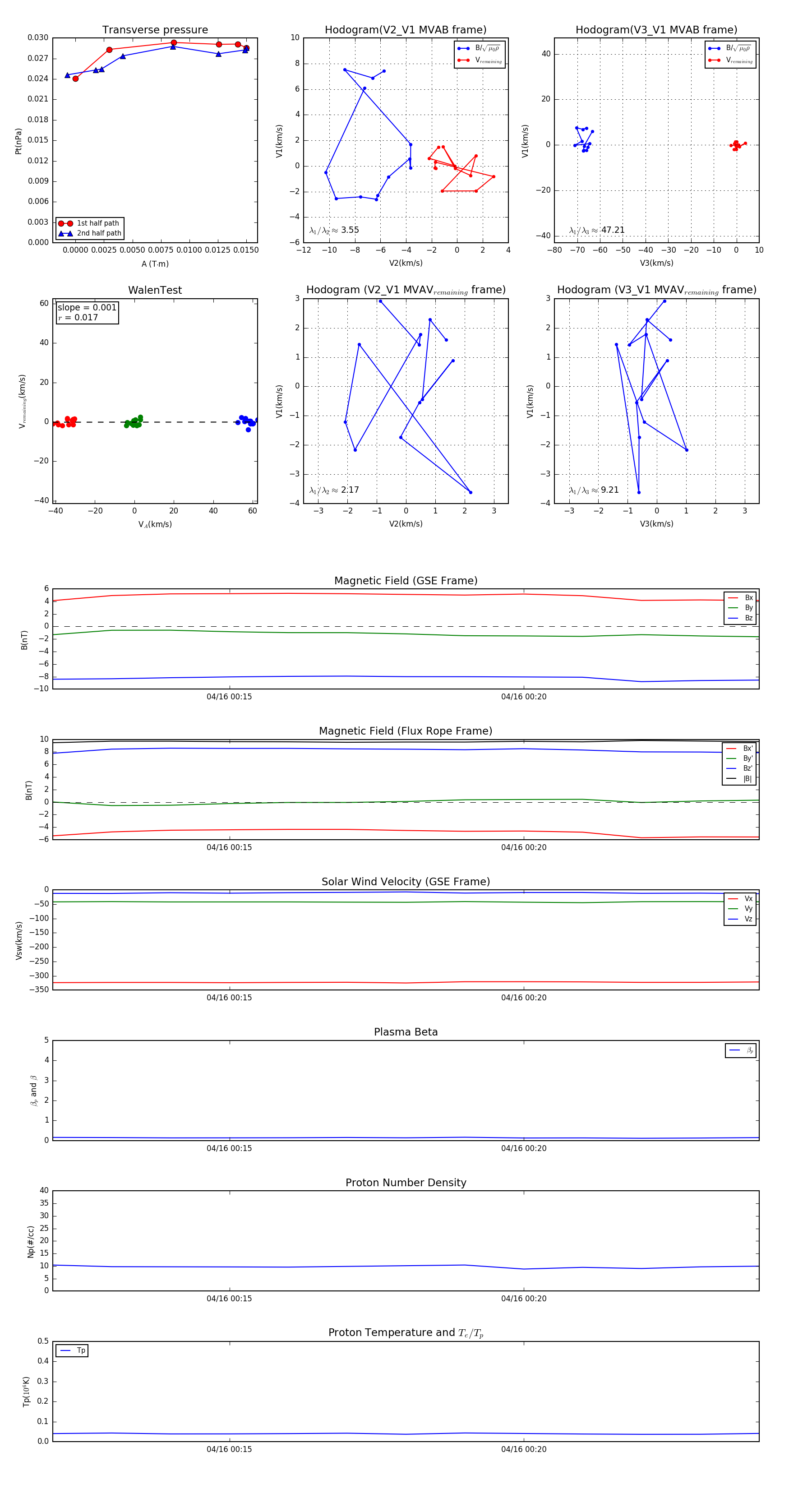
Task: Select the By' legend entry in Flux Rope plot
Action: click(x=740, y=758)
